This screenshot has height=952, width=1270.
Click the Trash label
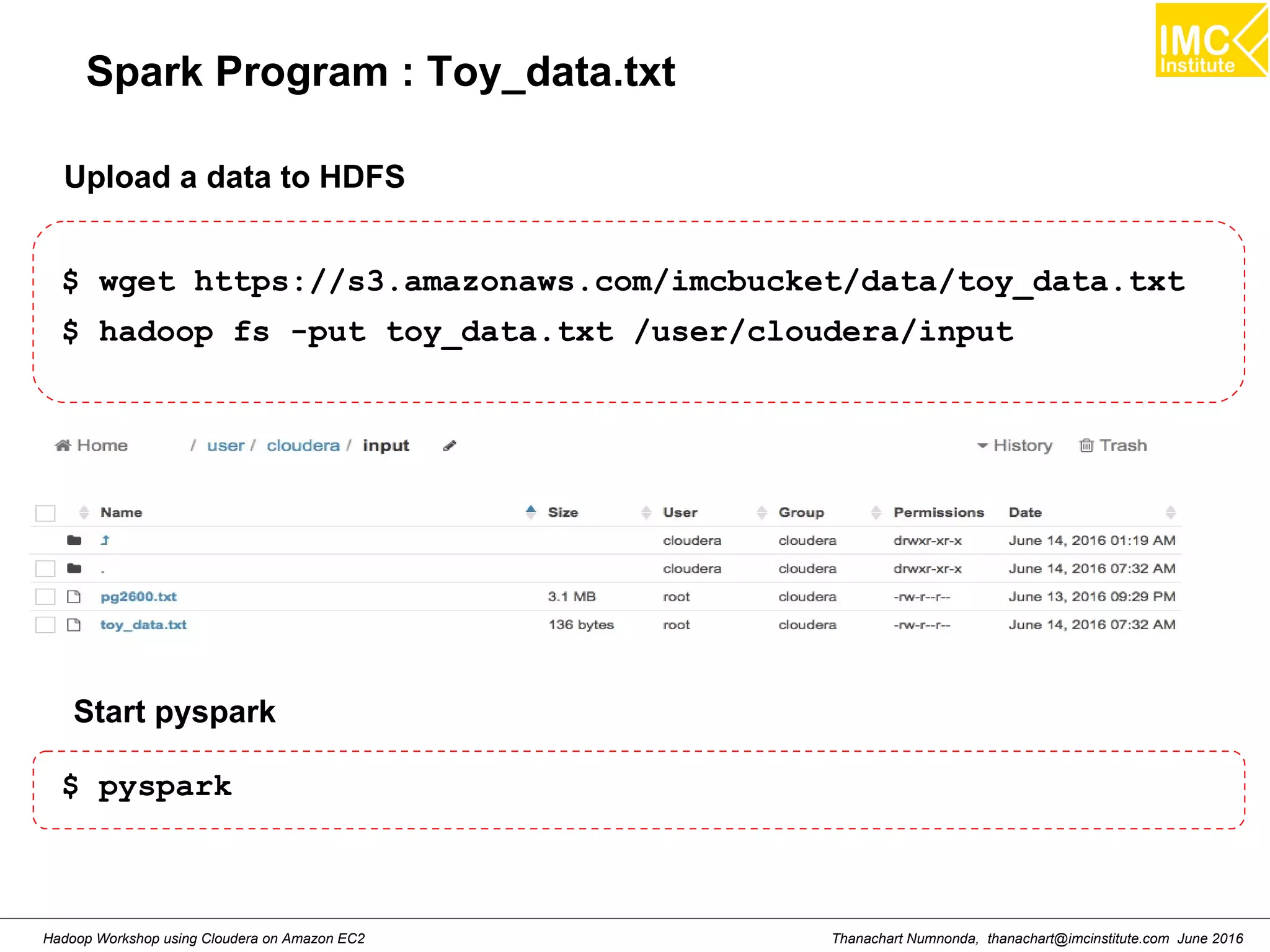1123,446
